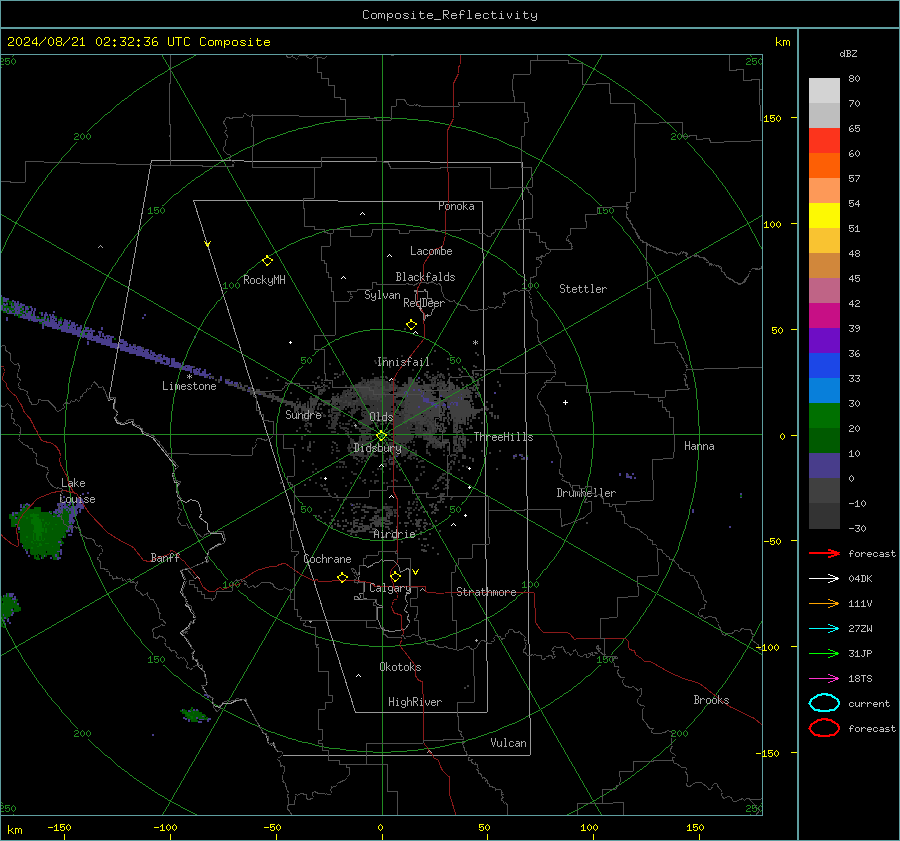Viewport: 900px width, 841px height.
Task: Click the ThreeHills label
Action: pyautogui.click(x=503, y=437)
